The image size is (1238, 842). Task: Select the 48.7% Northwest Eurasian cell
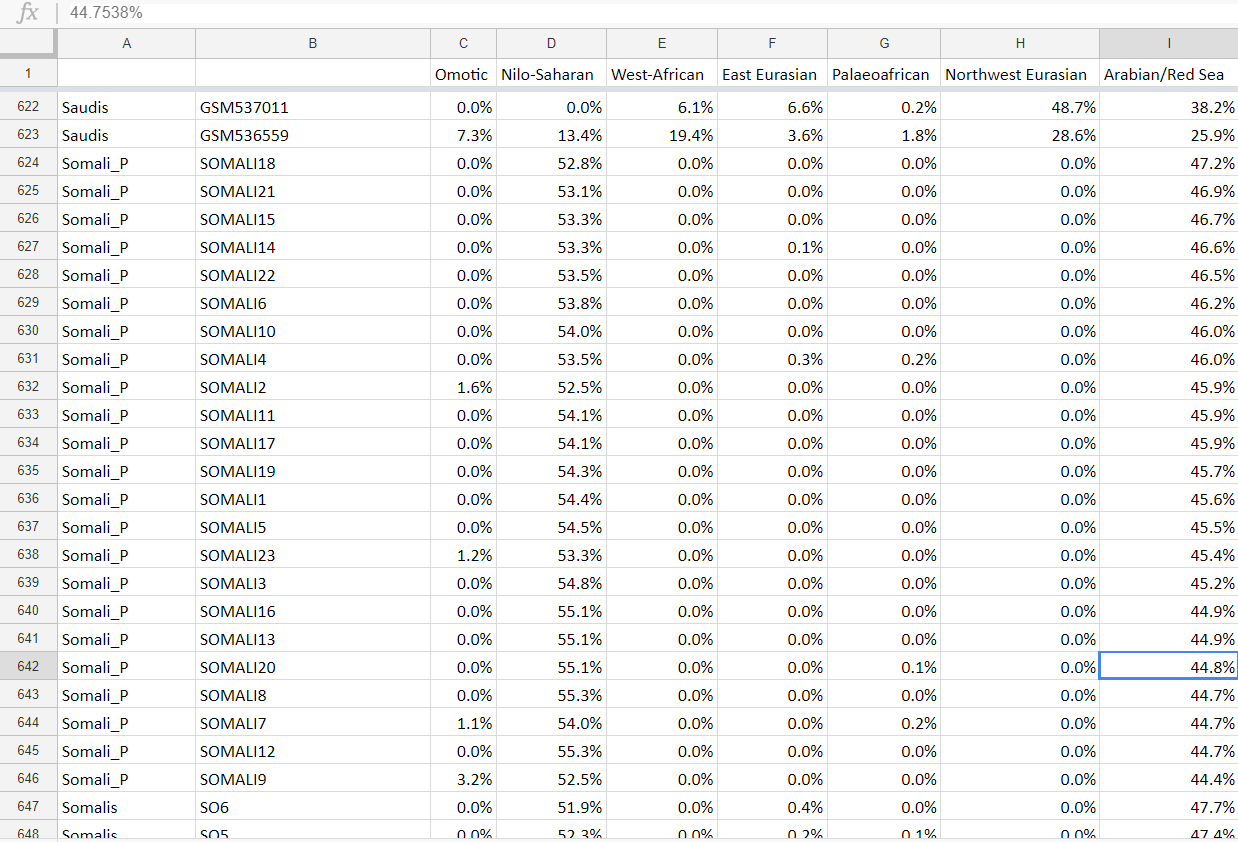(1019, 107)
